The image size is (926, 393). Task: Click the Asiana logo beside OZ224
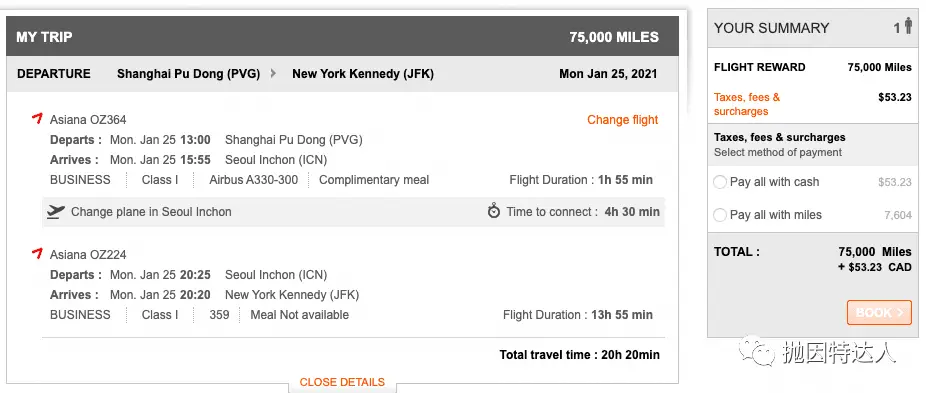pyautogui.click(x=37, y=254)
